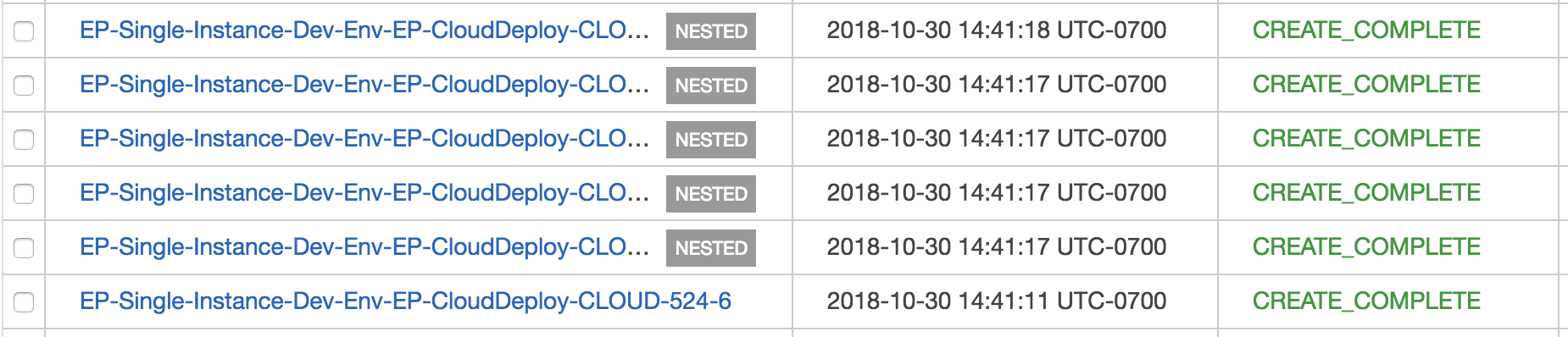Screen dimensions: 1568x337
Task: Click the CREATE_COMPLETE status of the 14:41:18 stack
Action: pos(1366,30)
